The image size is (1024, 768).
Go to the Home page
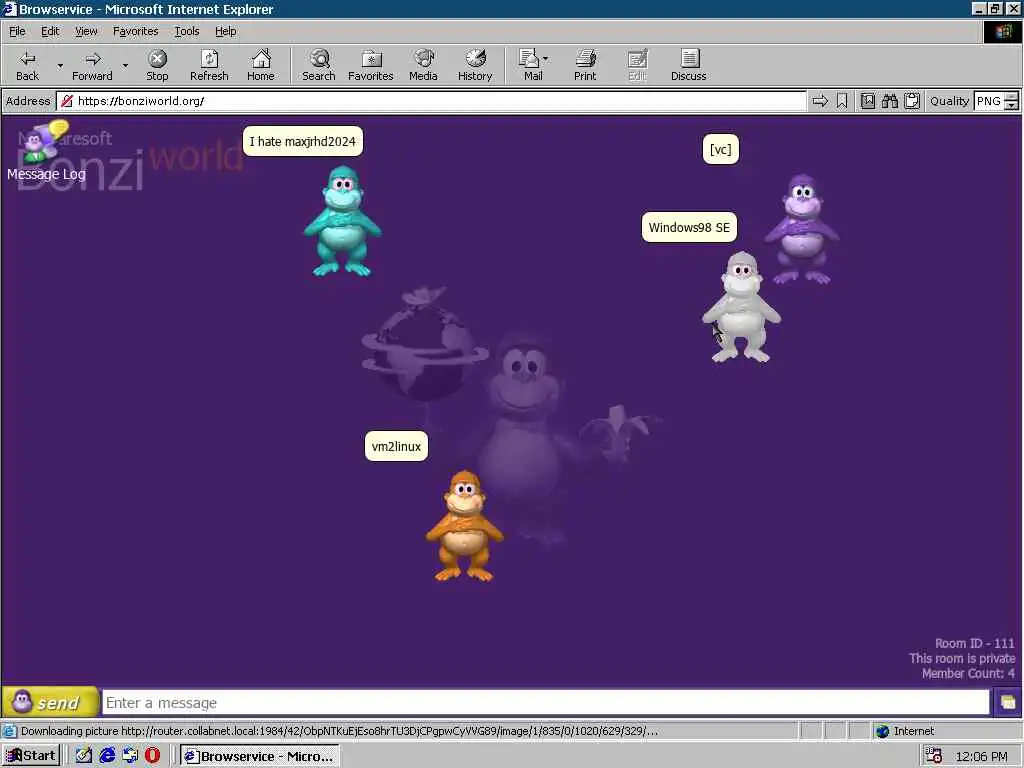coord(261,65)
